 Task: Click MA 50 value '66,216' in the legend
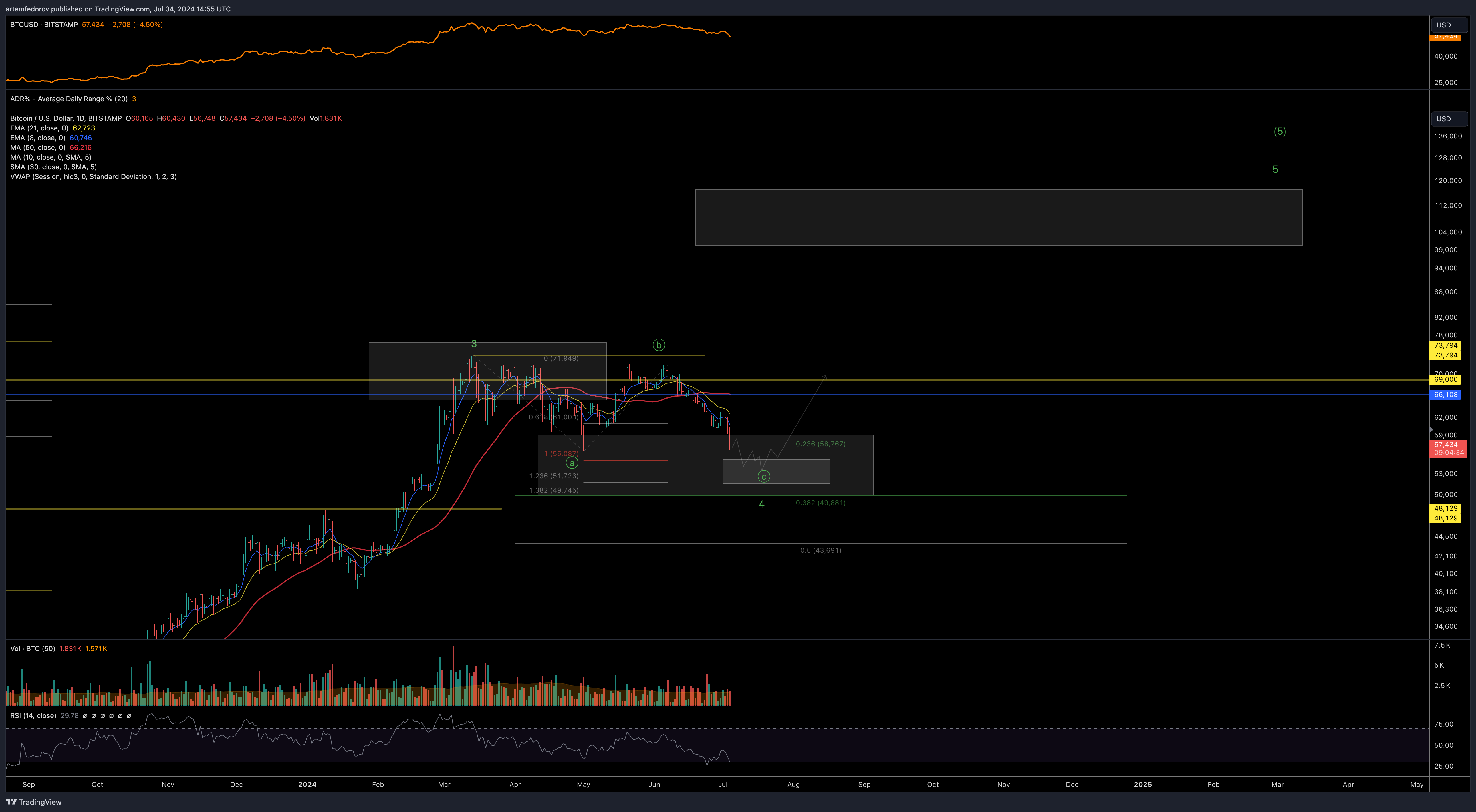[x=81, y=148]
